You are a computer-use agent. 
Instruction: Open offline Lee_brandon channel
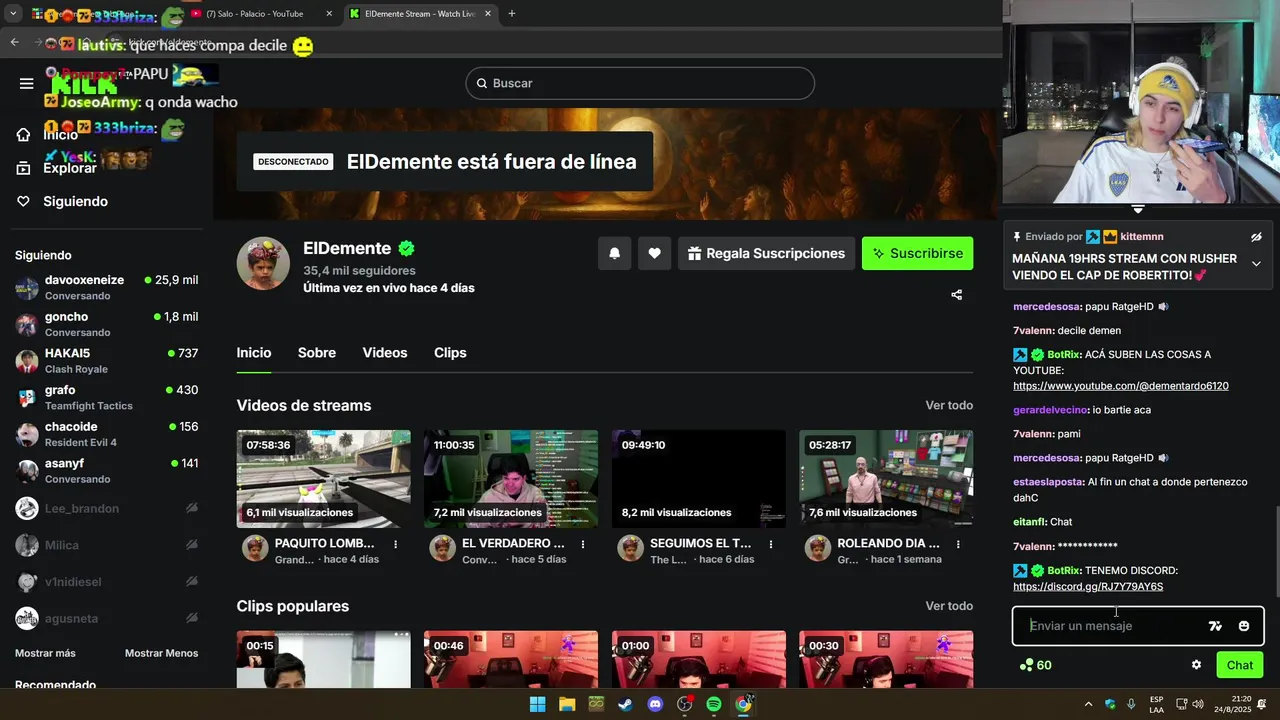(106, 508)
